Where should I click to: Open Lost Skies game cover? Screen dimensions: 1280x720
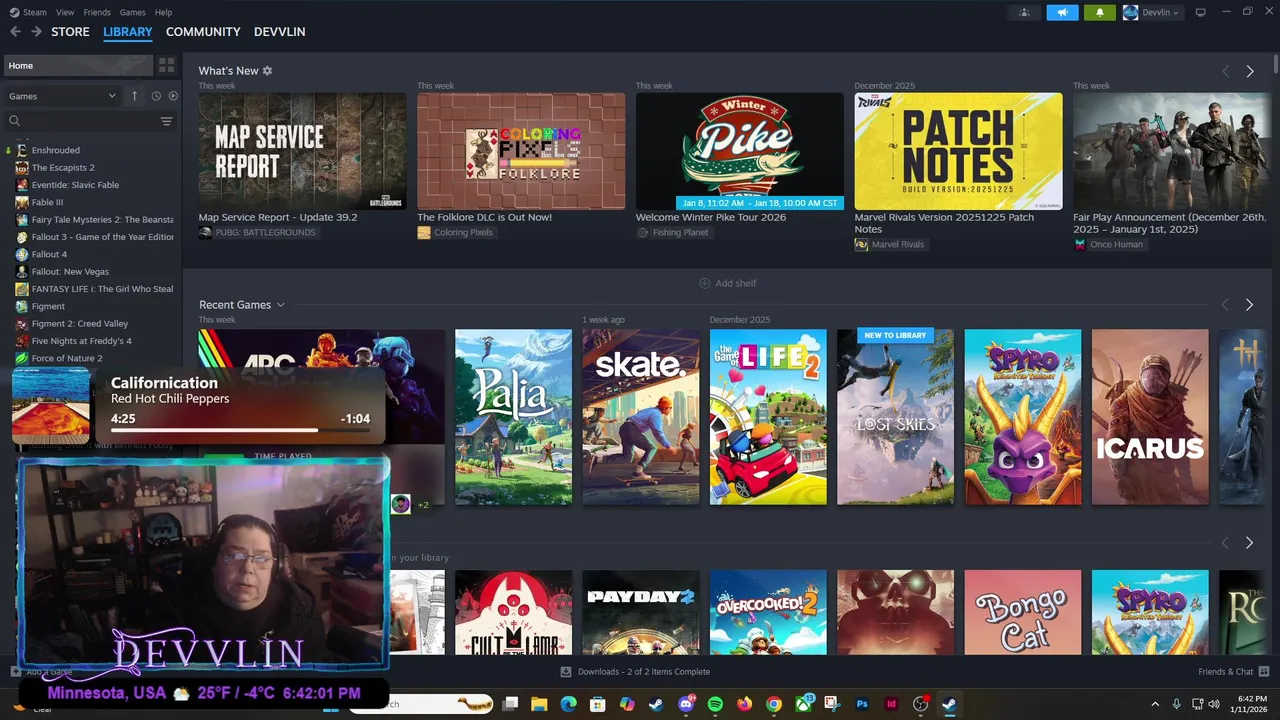[x=895, y=417]
